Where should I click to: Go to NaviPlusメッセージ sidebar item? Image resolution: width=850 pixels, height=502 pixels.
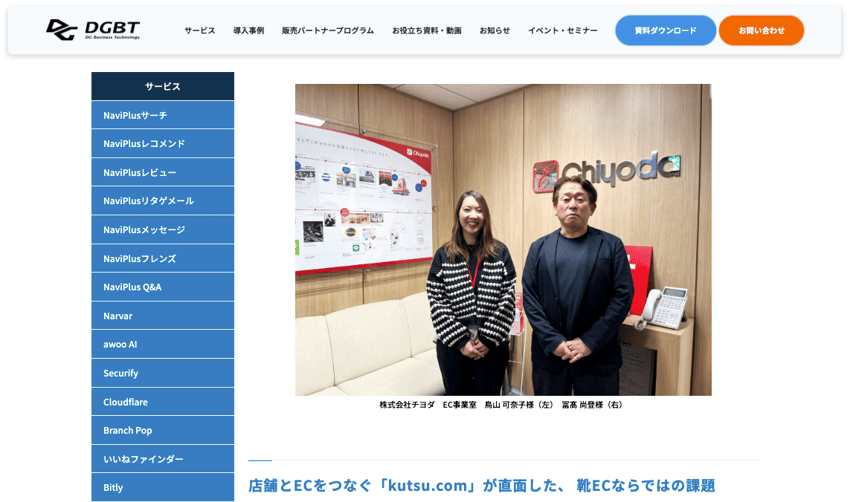(x=163, y=230)
